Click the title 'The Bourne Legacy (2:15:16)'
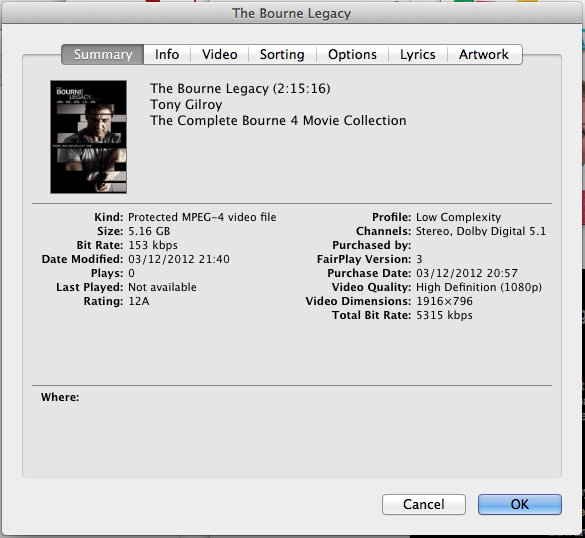The height and width of the screenshot is (538, 585). (240, 89)
